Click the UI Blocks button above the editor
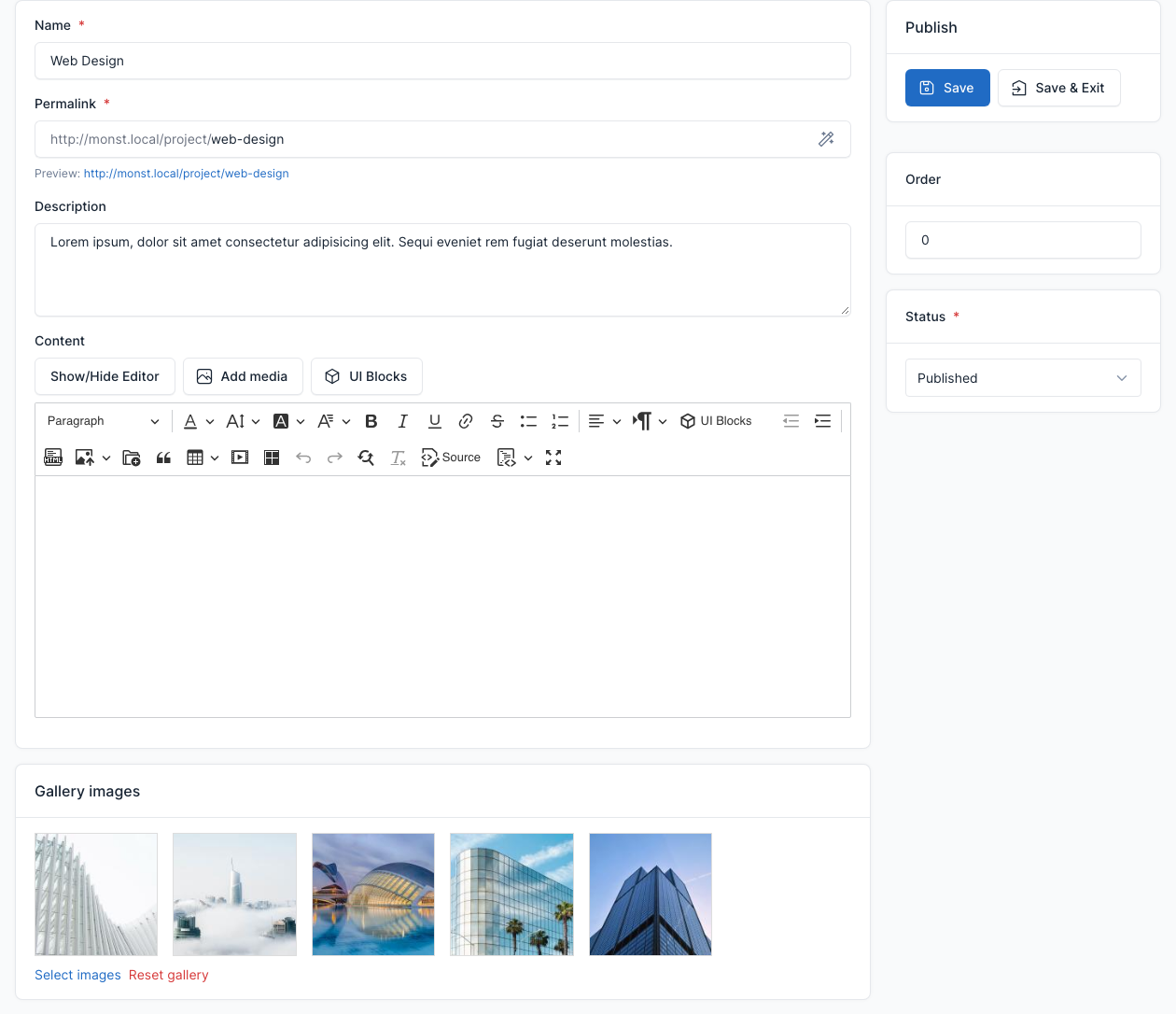This screenshot has height=1014, width=1176. click(366, 376)
